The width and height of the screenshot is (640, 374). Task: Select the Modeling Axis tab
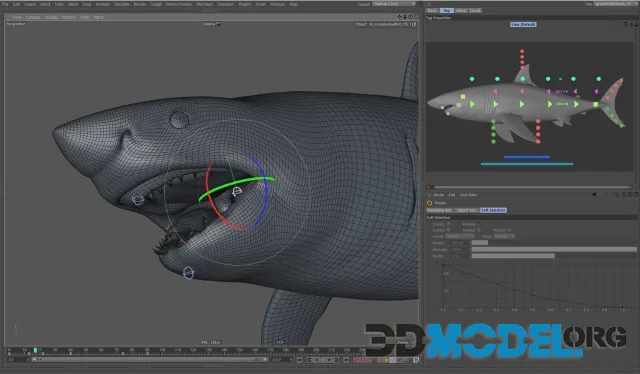pyautogui.click(x=439, y=210)
